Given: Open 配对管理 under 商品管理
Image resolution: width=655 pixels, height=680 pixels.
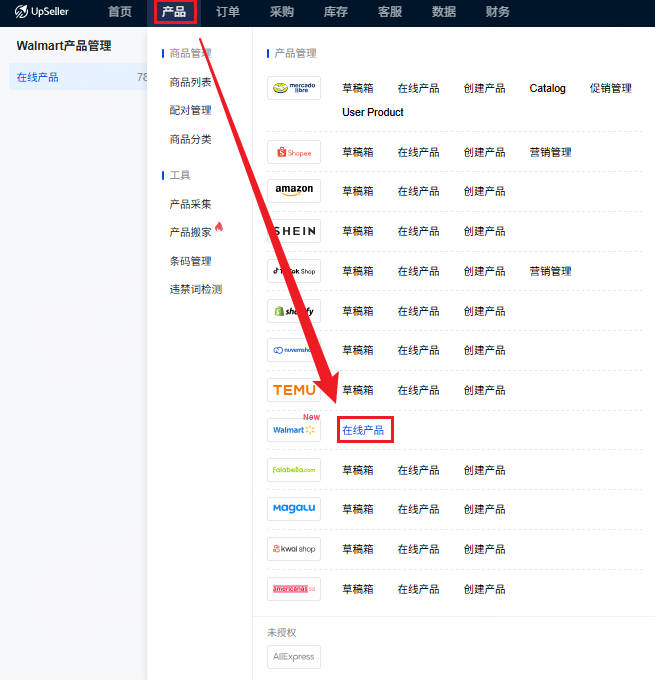Looking at the screenshot, I should (190, 110).
